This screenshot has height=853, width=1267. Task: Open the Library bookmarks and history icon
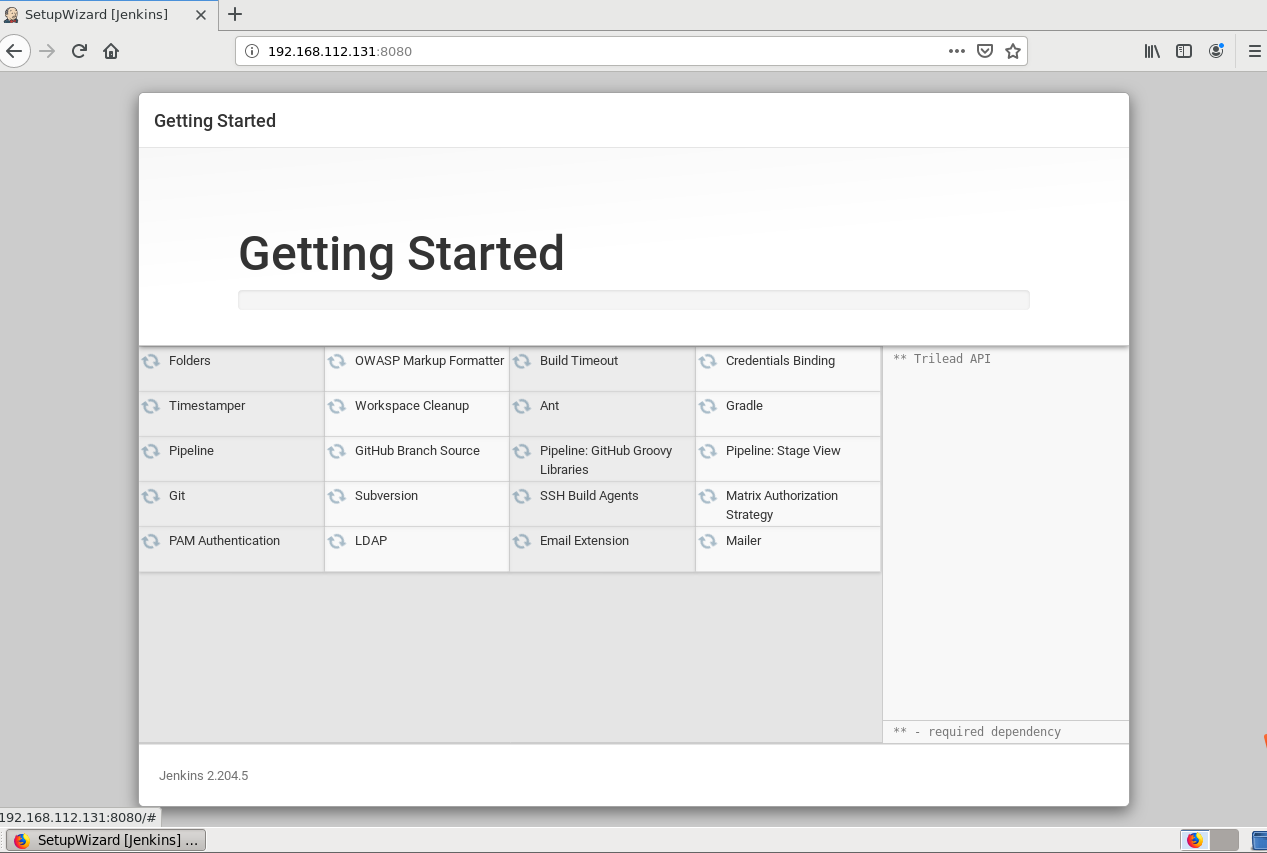point(1152,51)
